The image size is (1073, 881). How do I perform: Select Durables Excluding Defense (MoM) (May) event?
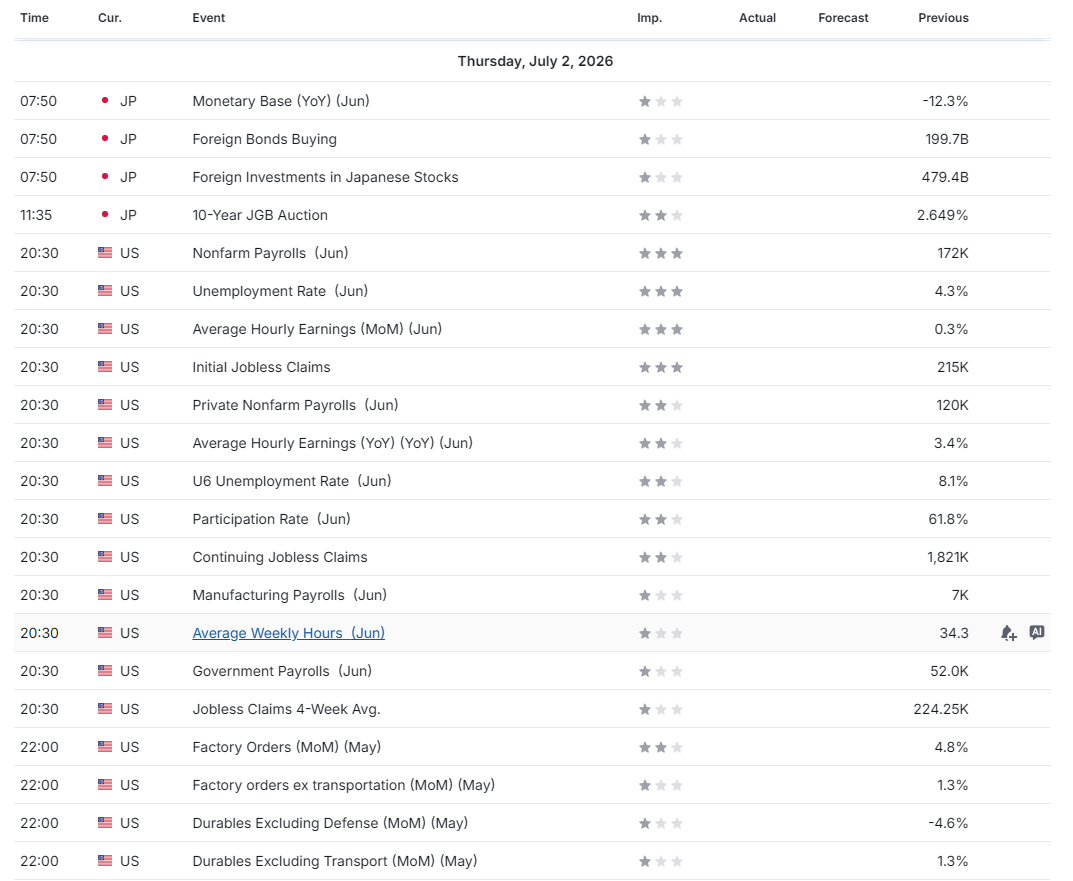tap(330, 823)
